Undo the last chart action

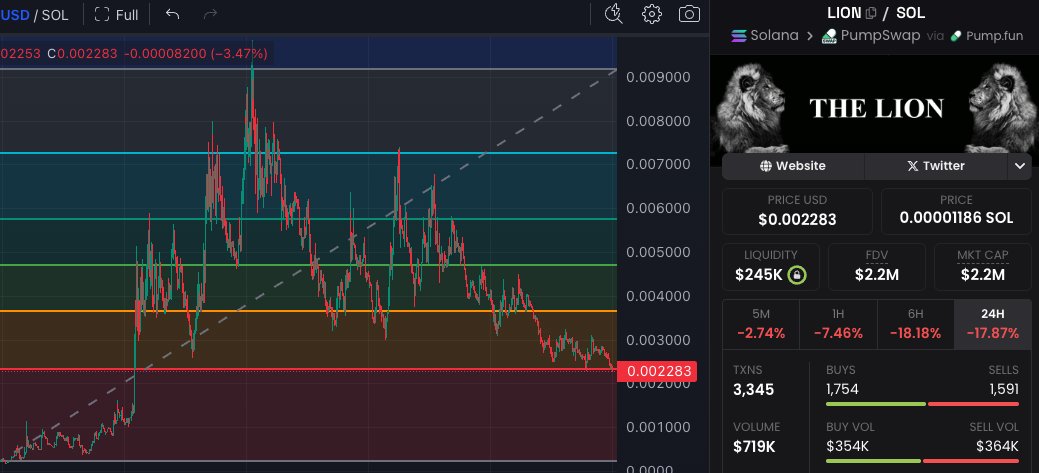pos(172,14)
